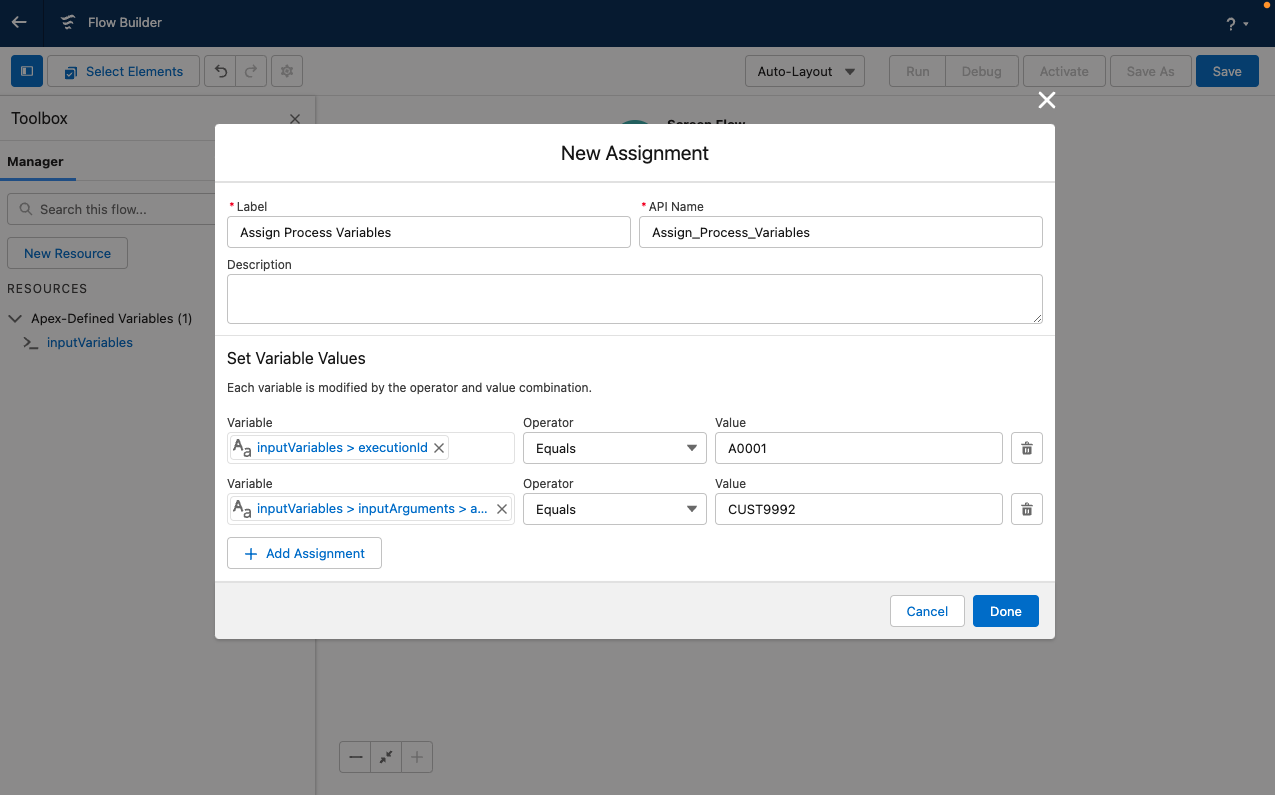1275x795 pixels.
Task: Click the Save button
Action: (1227, 71)
